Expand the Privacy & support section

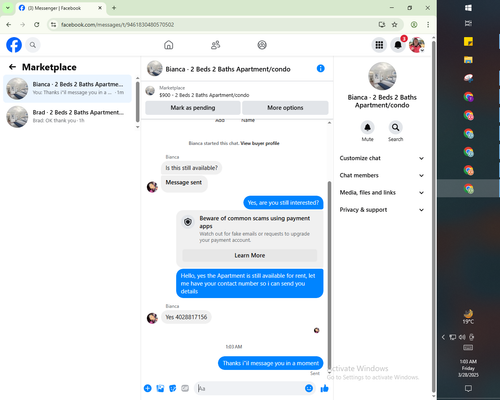382,210
